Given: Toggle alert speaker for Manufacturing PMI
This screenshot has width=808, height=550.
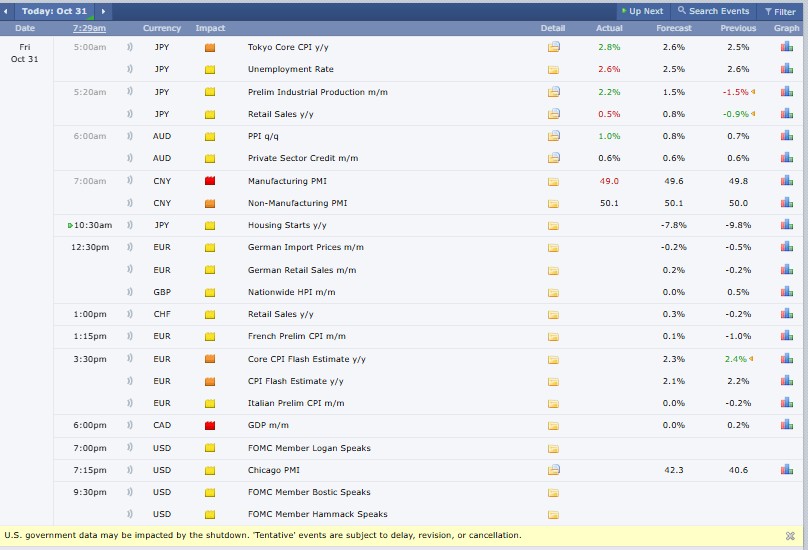Looking at the screenshot, I should pos(130,181).
